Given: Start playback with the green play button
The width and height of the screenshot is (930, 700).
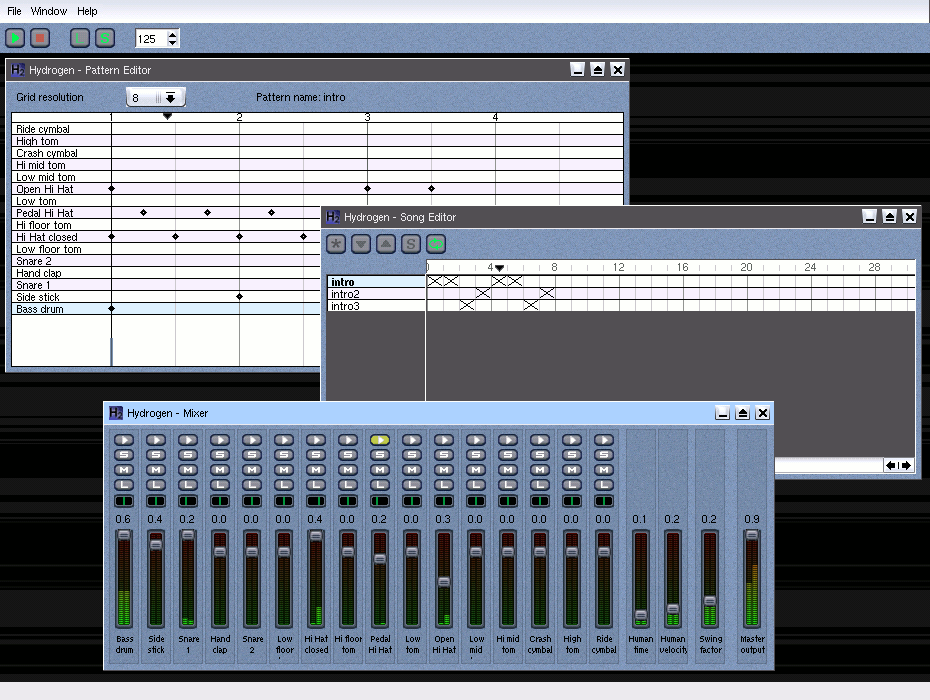Looking at the screenshot, I should coord(15,39).
